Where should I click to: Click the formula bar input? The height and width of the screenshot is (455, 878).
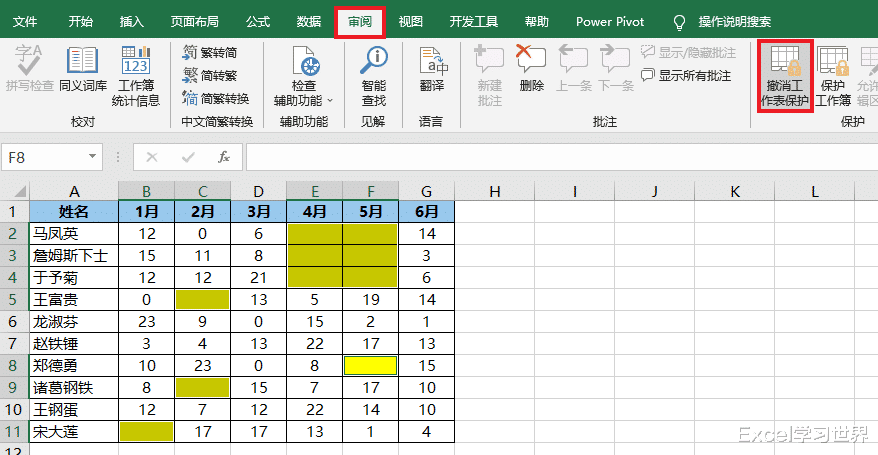click(x=562, y=157)
